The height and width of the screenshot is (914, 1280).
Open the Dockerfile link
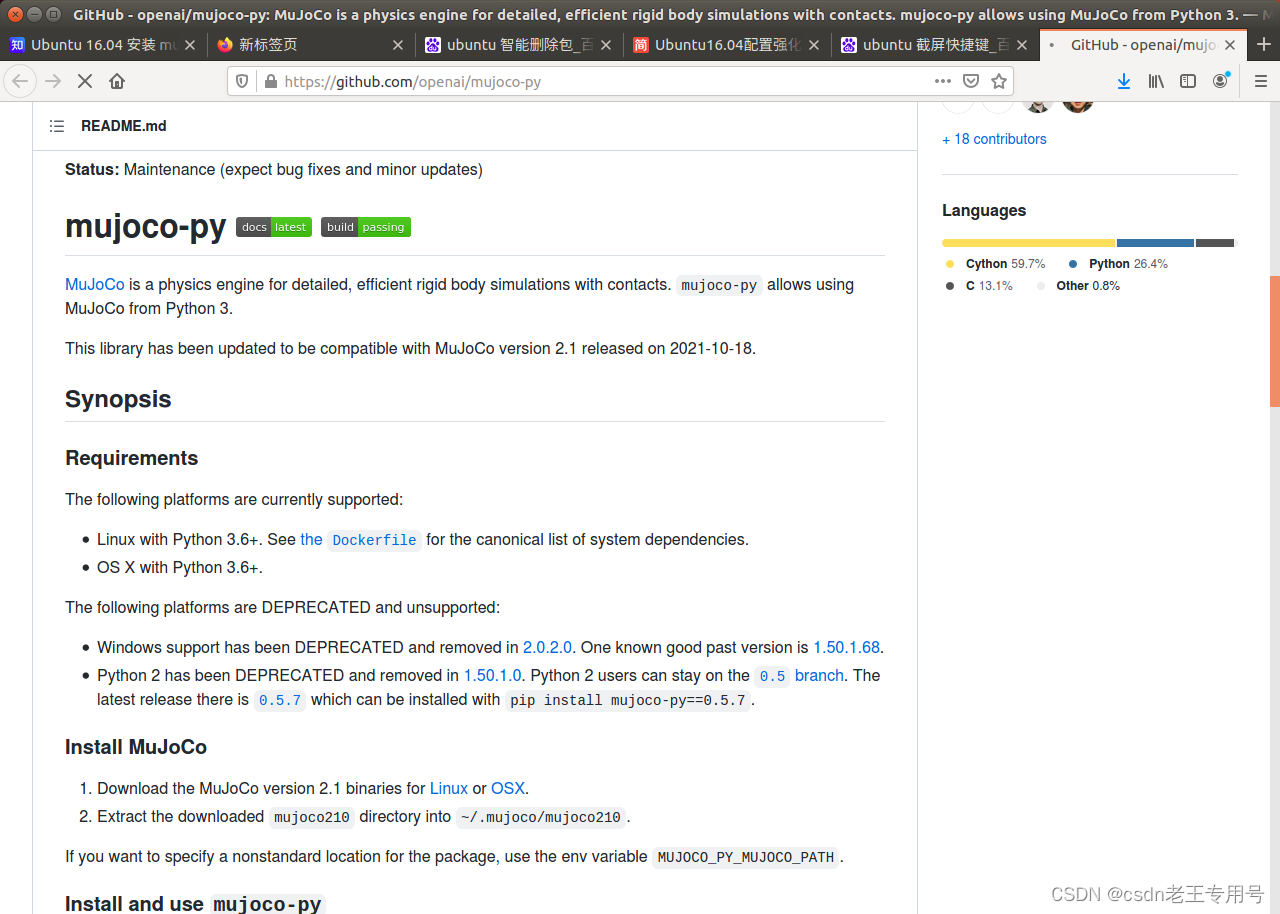(374, 540)
